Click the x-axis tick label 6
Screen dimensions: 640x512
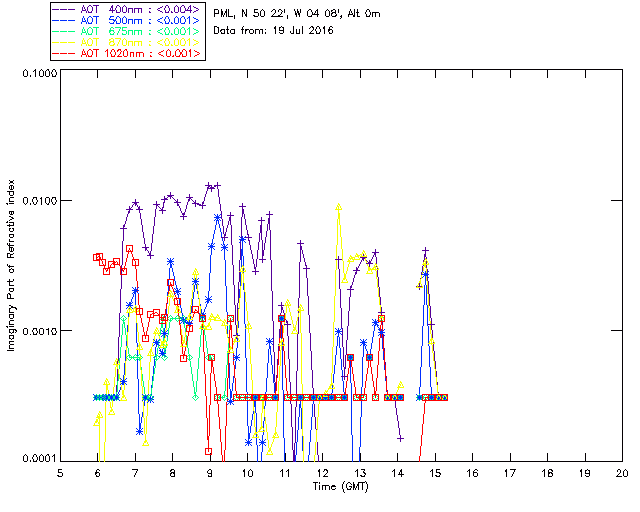[98, 473]
